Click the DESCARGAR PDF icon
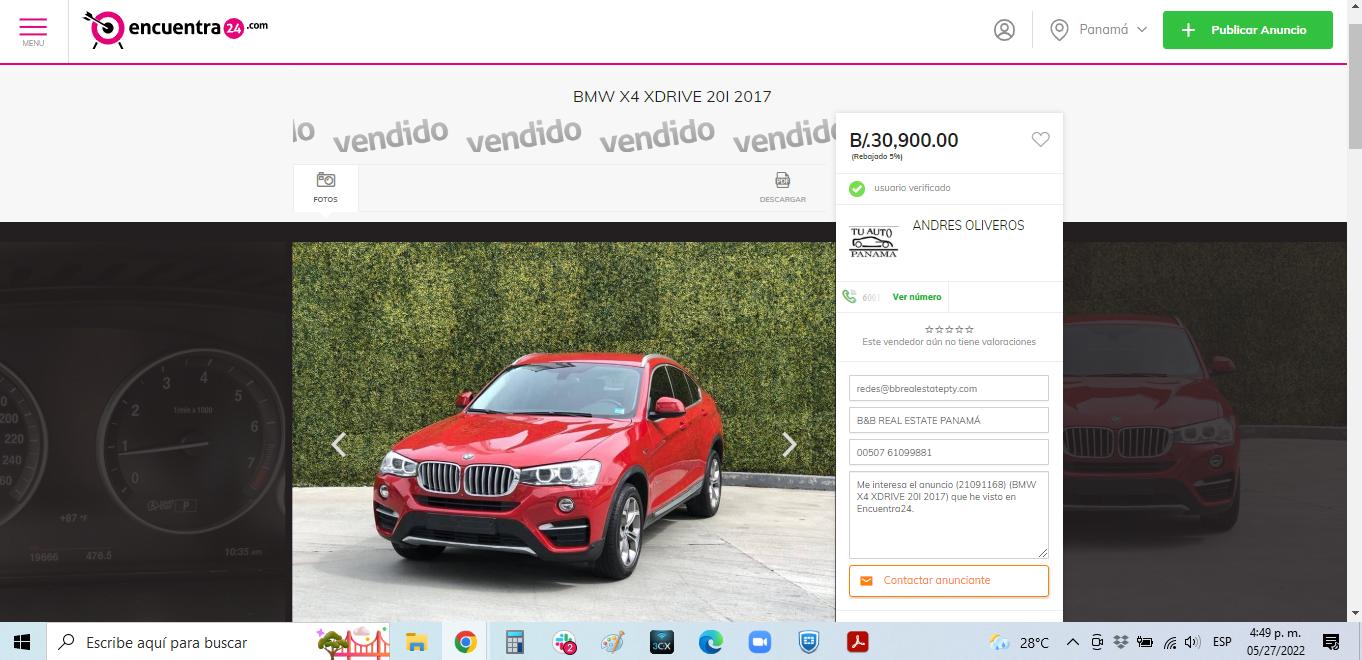Screen dimensions: 1362x660 (782, 188)
